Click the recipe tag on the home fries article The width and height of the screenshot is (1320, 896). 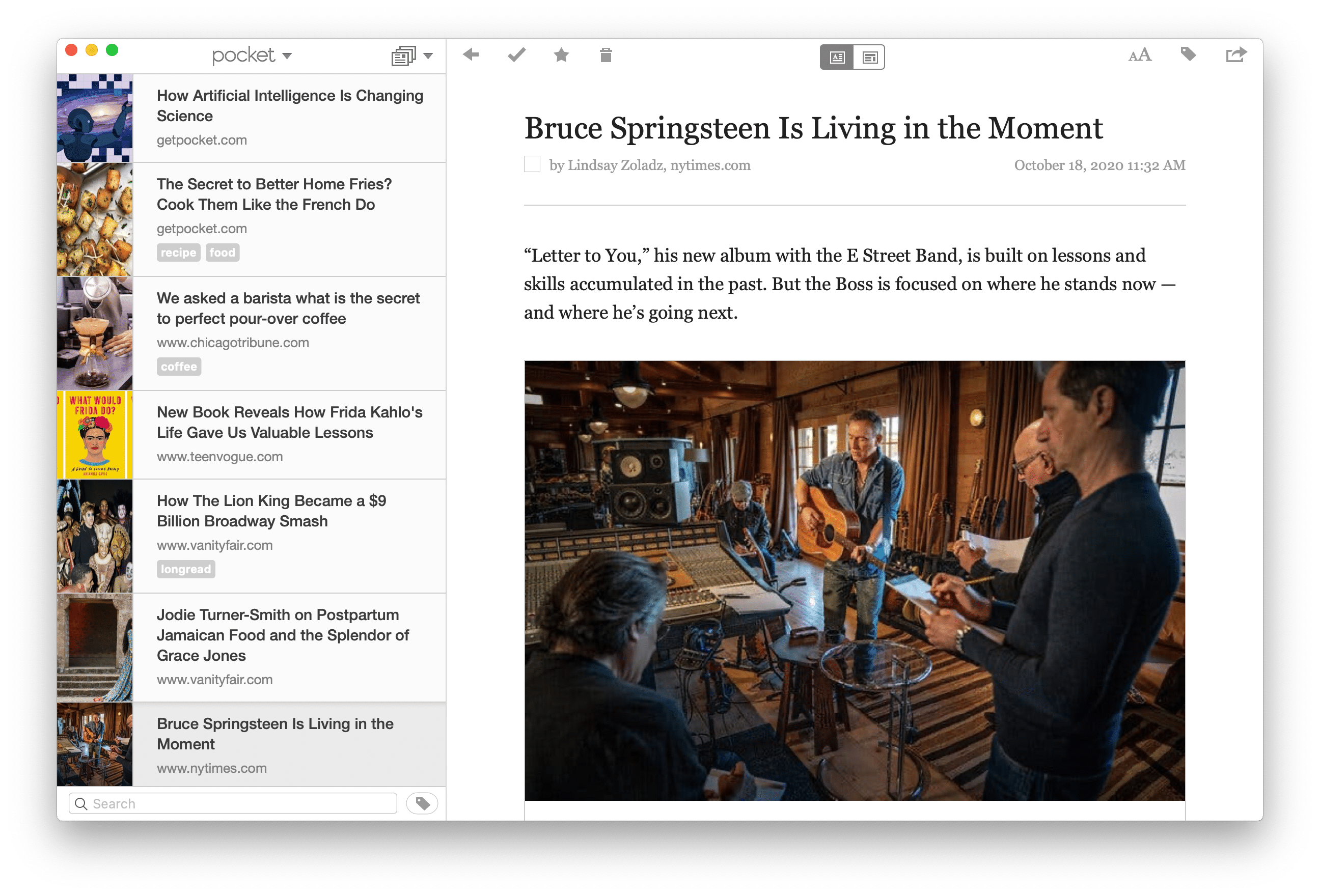178,252
